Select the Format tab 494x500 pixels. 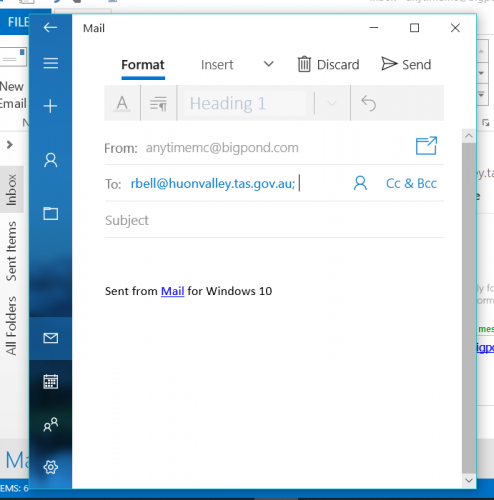143,65
